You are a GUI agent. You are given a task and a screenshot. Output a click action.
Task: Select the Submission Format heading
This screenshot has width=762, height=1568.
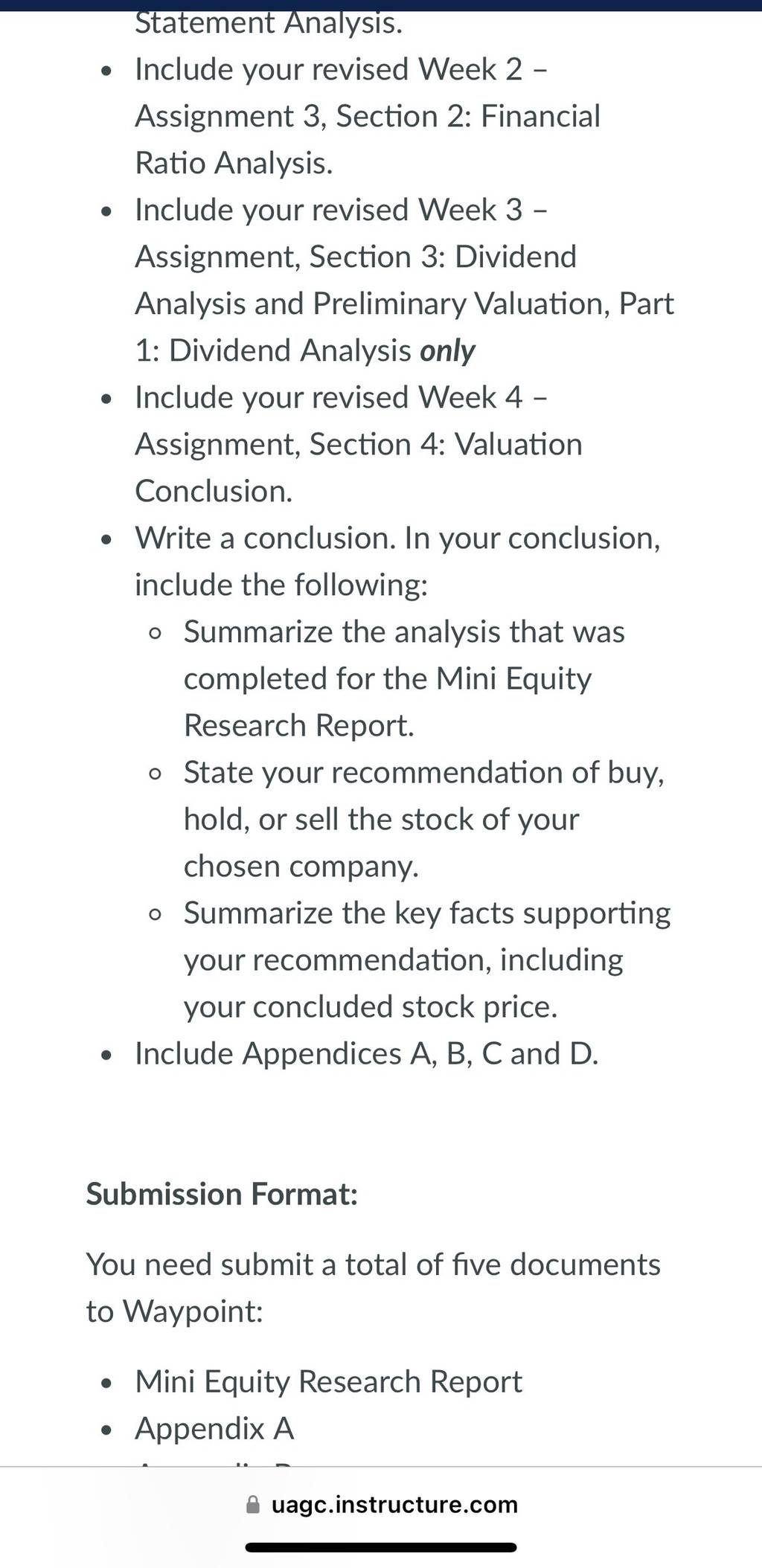point(222,1195)
